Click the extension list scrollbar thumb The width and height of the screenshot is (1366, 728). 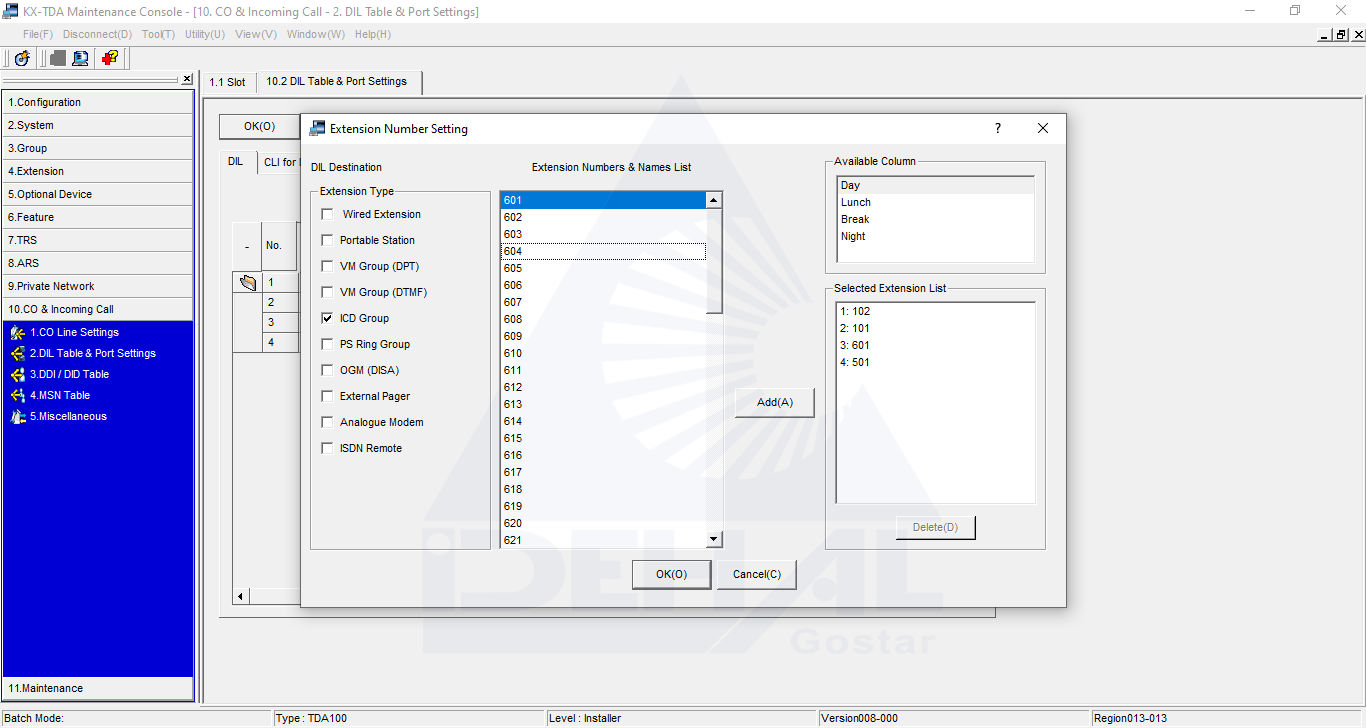click(x=714, y=261)
